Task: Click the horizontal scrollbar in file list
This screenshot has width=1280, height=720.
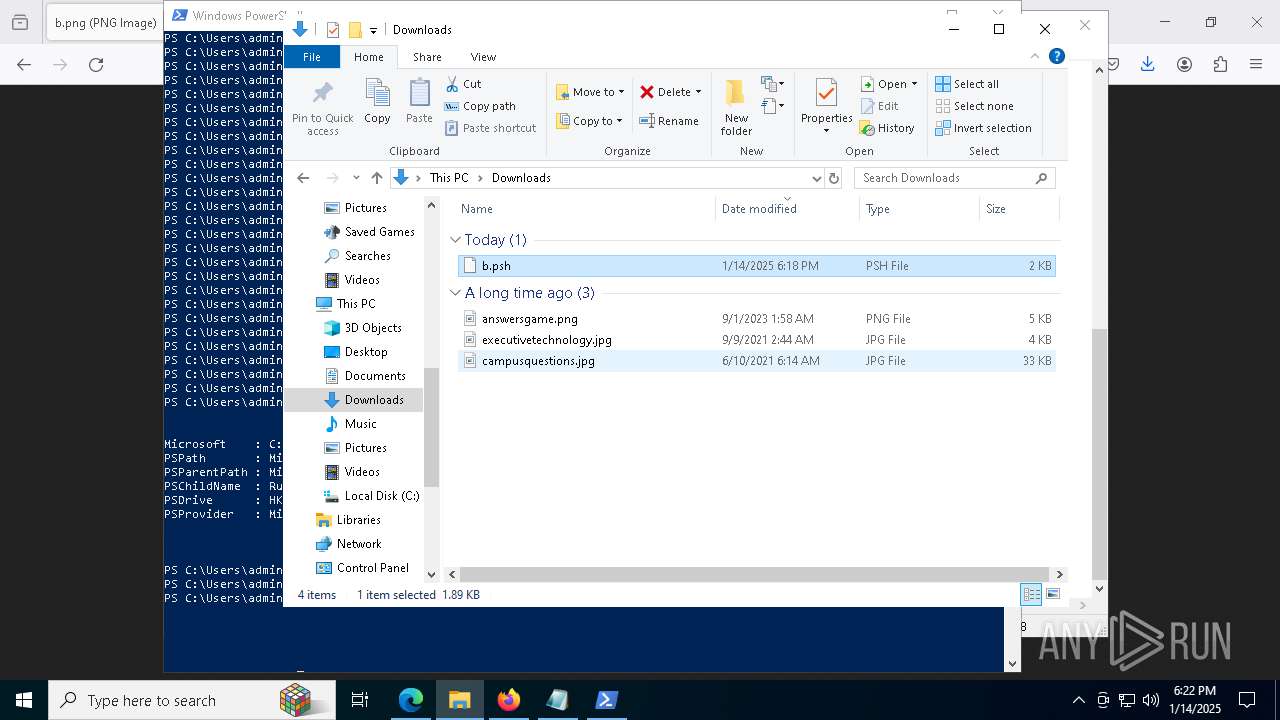Action: pos(755,575)
